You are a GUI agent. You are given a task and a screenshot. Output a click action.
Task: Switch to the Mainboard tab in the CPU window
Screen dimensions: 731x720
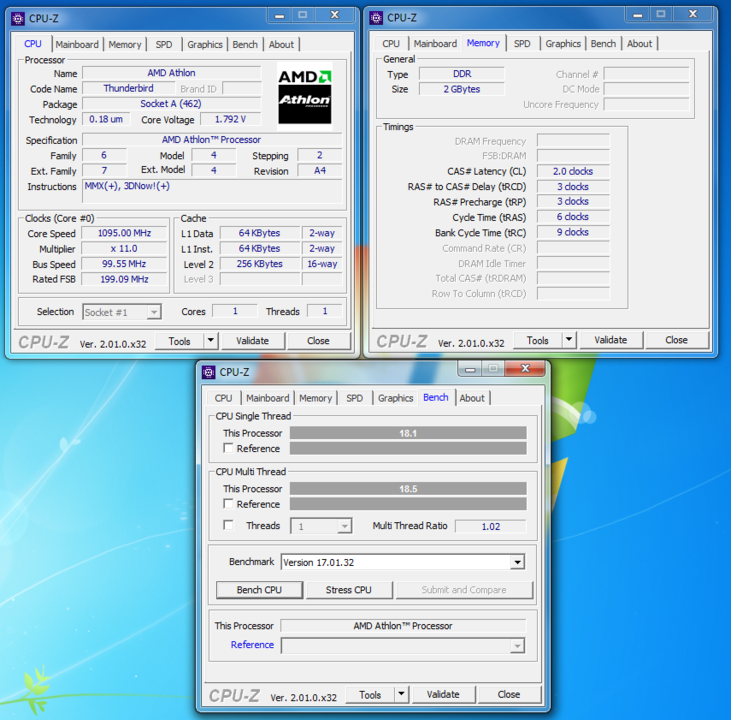pyautogui.click(x=77, y=44)
